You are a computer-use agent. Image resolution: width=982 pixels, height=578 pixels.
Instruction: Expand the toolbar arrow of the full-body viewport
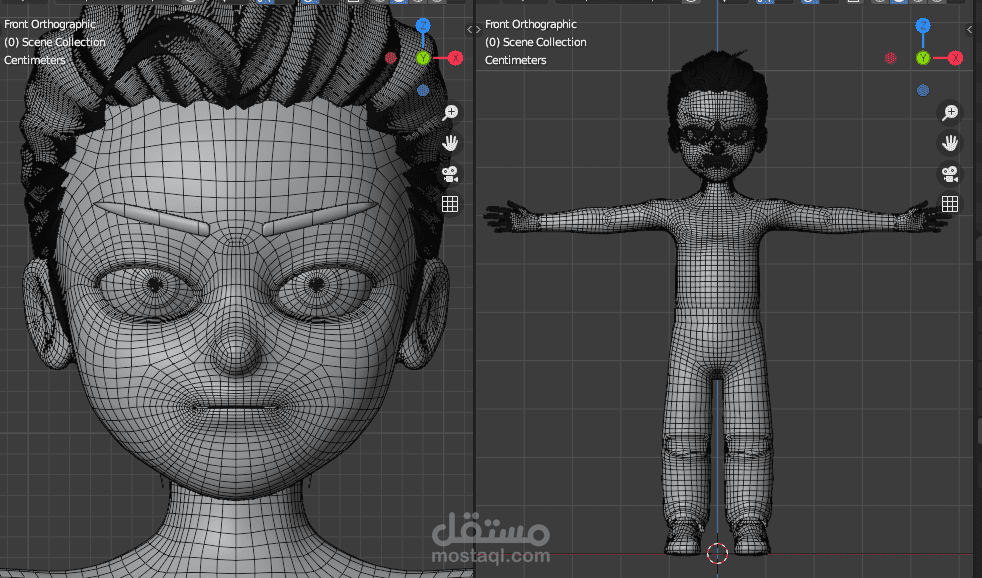(478, 29)
